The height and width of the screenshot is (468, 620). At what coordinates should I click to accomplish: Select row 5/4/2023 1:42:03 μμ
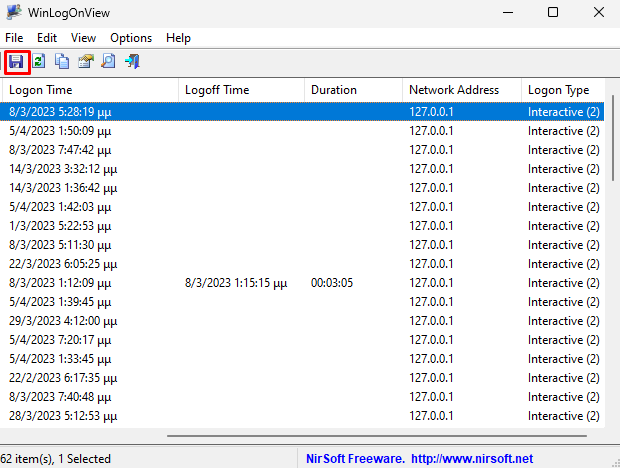(302, 207)
